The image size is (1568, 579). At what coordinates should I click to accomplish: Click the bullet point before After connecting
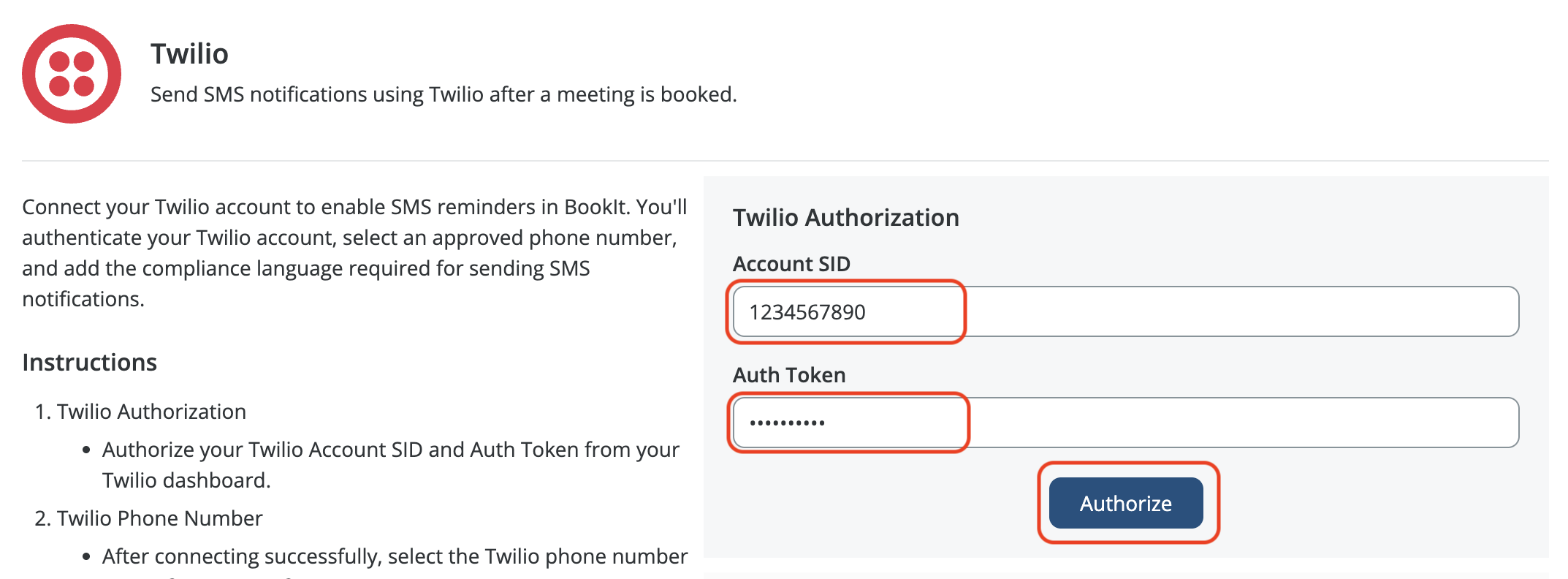86,557
